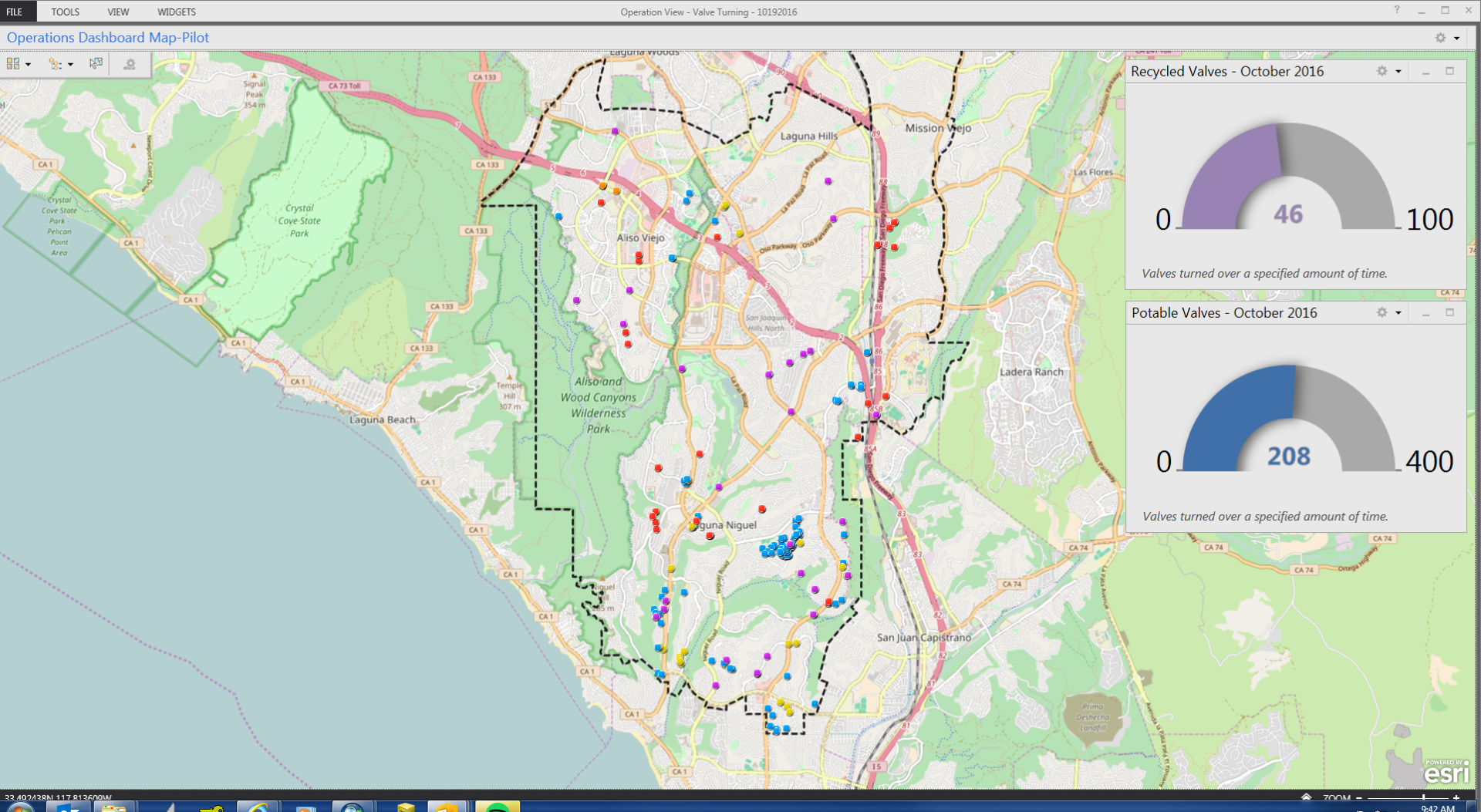Minimize the Recycled Valves widget
Screen dimensions: 1481x812
[1425, 72]
